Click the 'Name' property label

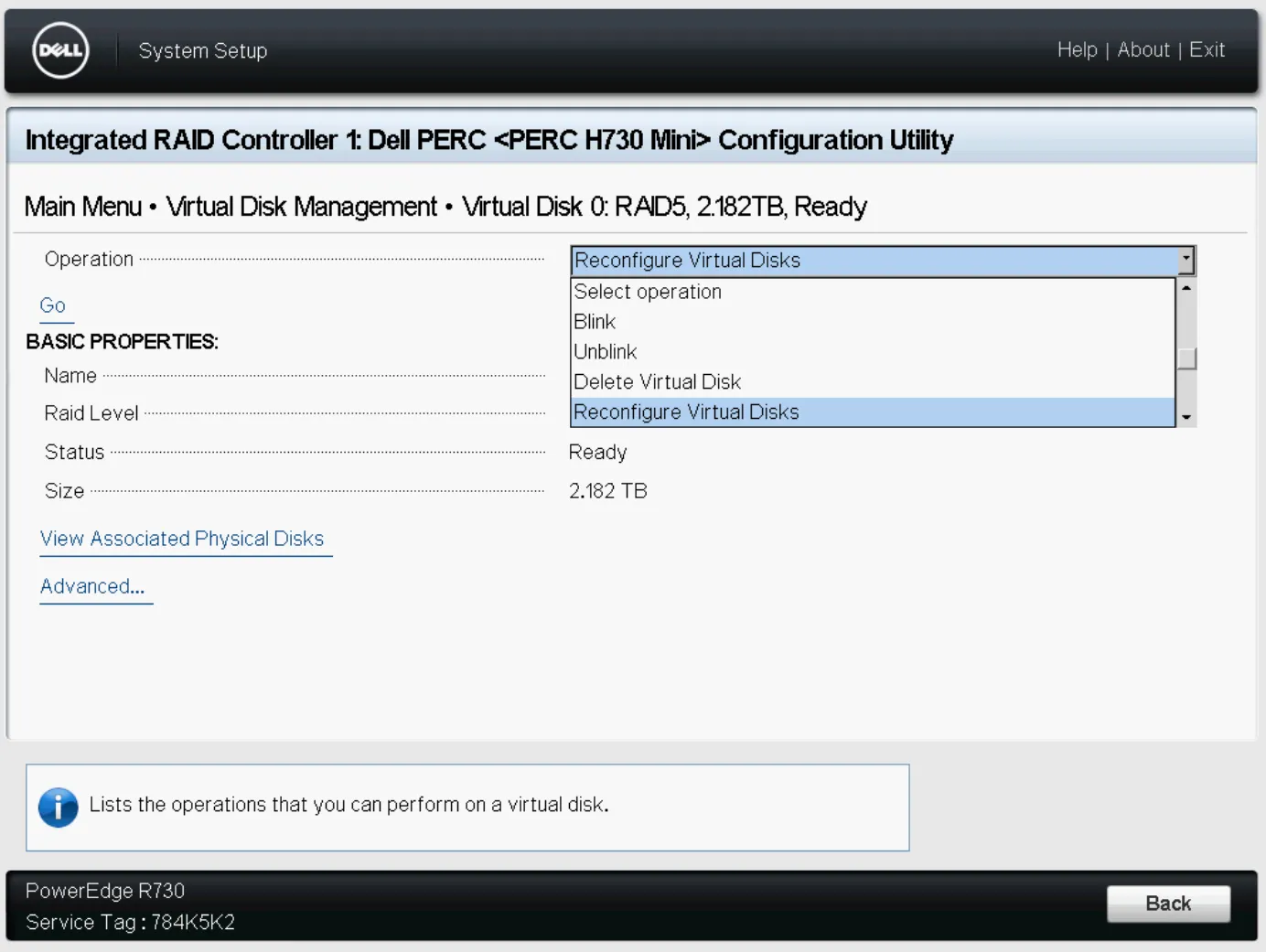[70, 376]
